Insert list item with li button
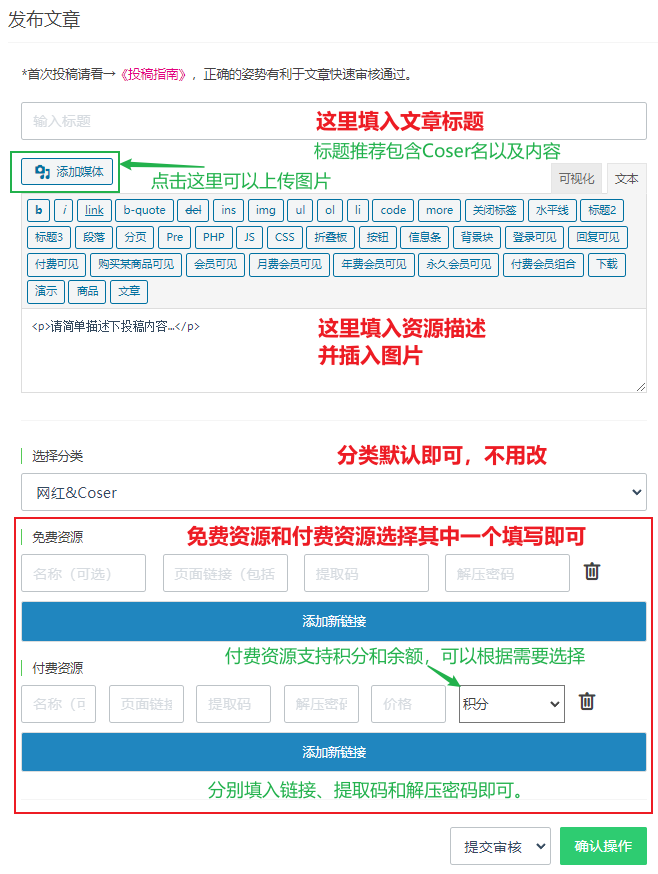 [357, 210]
